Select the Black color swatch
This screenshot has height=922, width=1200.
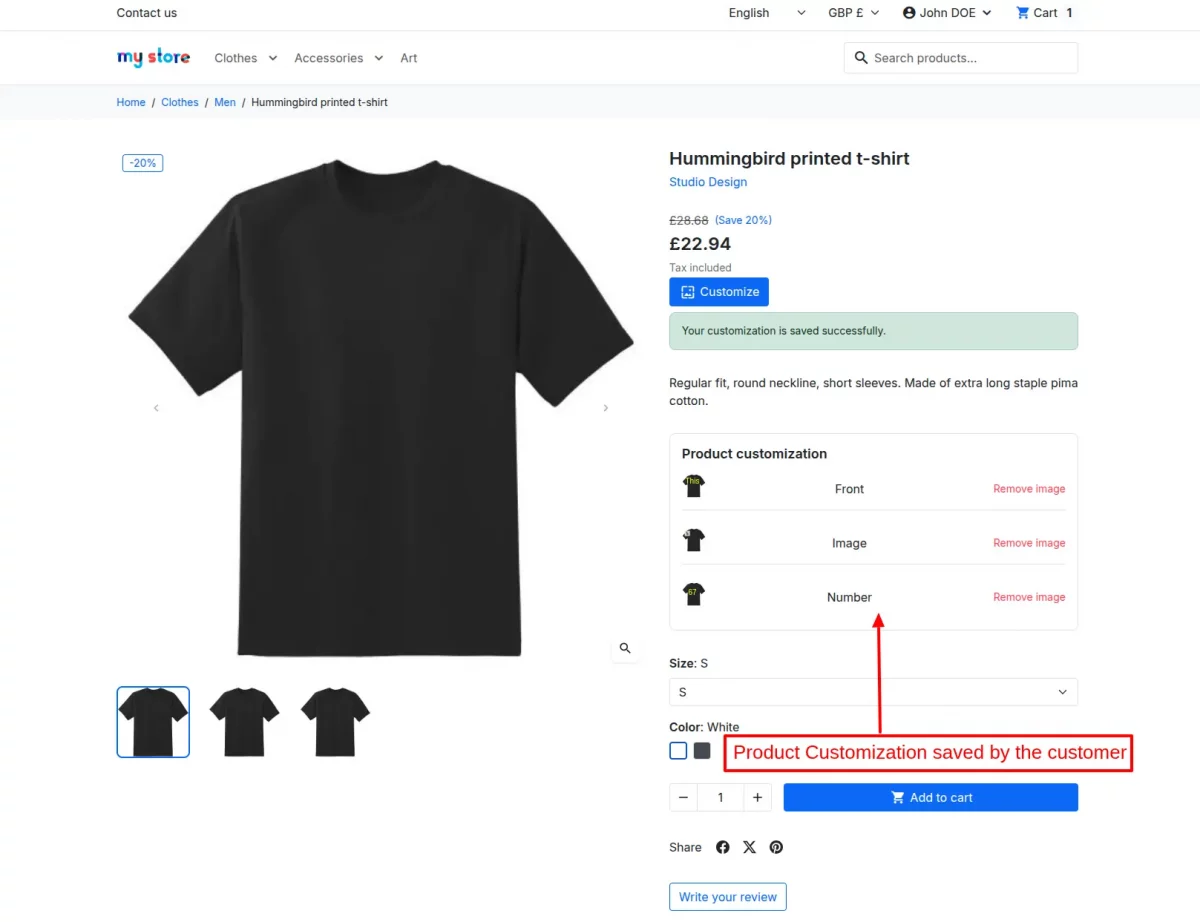[702, 751]
